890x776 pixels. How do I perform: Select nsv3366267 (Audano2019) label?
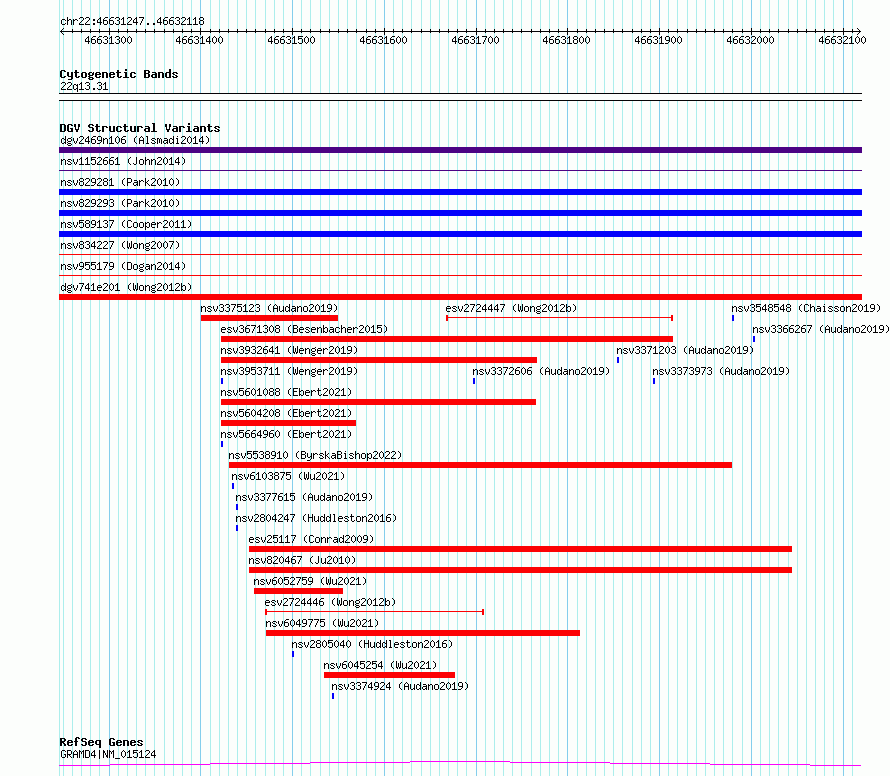pos(821,329)
